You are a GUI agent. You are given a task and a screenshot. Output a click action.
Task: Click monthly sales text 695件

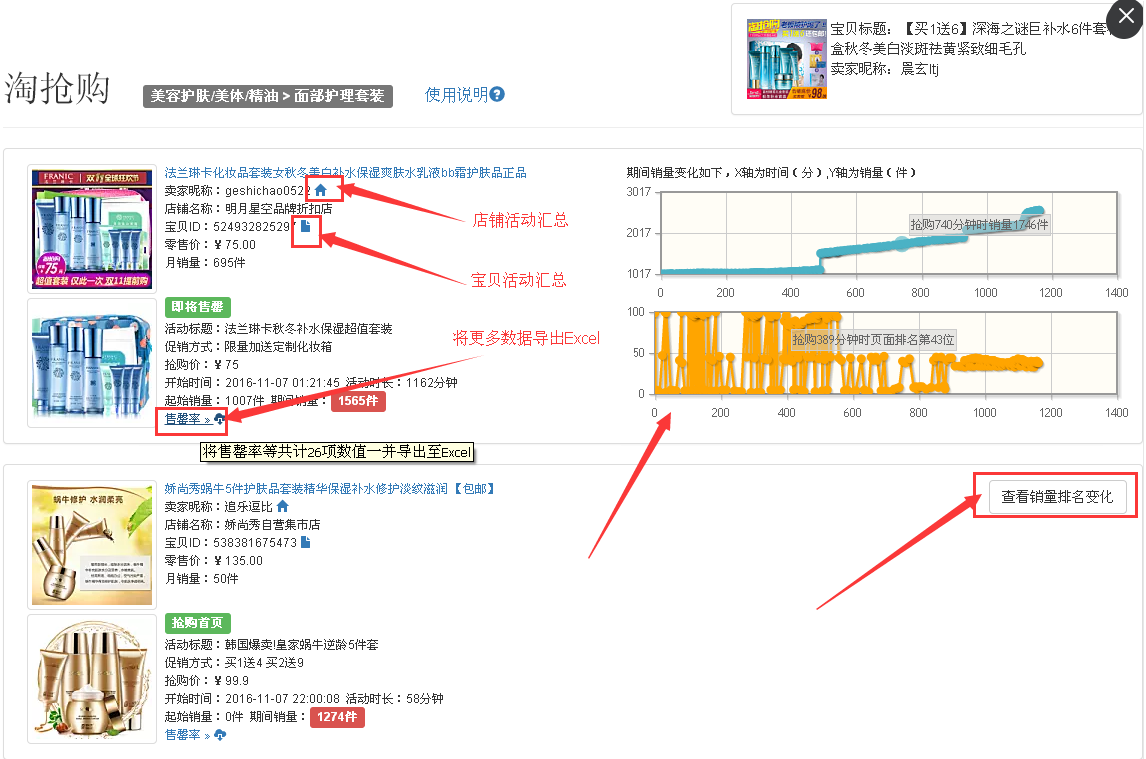[x=229, y=263]
